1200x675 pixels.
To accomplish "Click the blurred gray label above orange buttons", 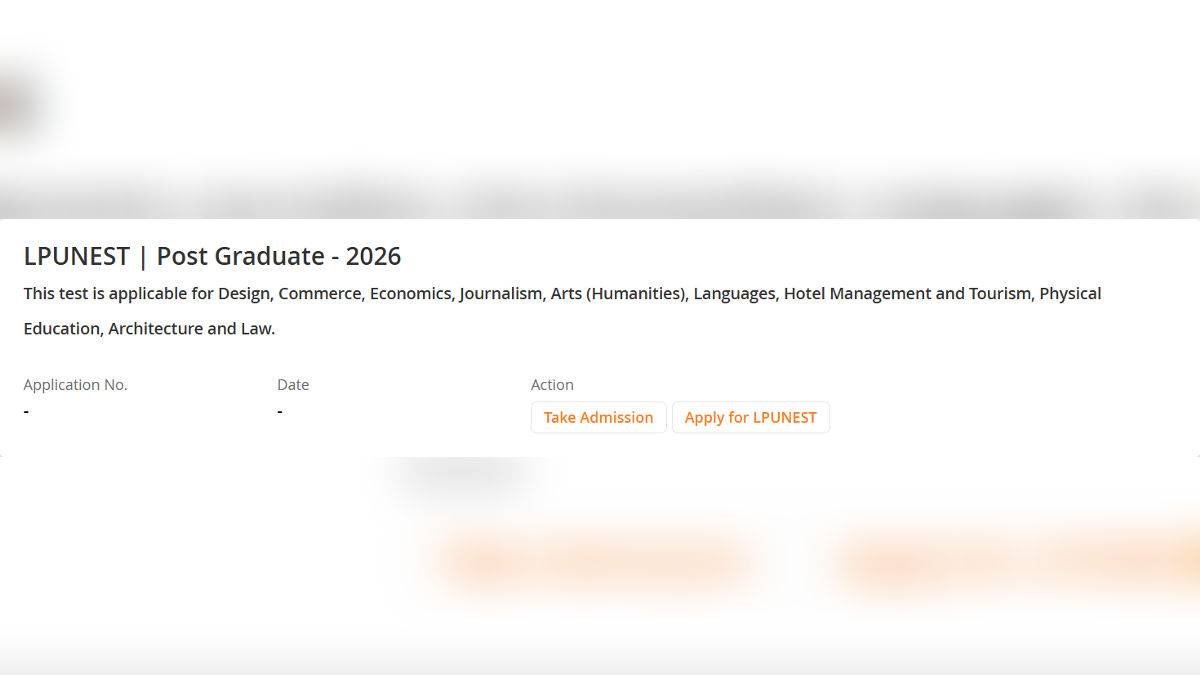I will pyautogui.click(x=465, y=473).
